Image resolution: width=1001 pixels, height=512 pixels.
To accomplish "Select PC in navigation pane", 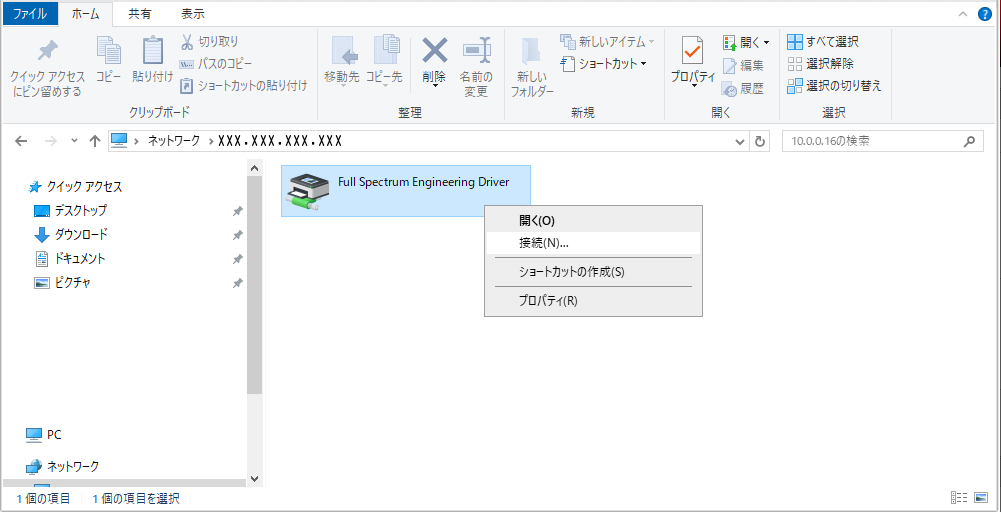I will point(43,435).
